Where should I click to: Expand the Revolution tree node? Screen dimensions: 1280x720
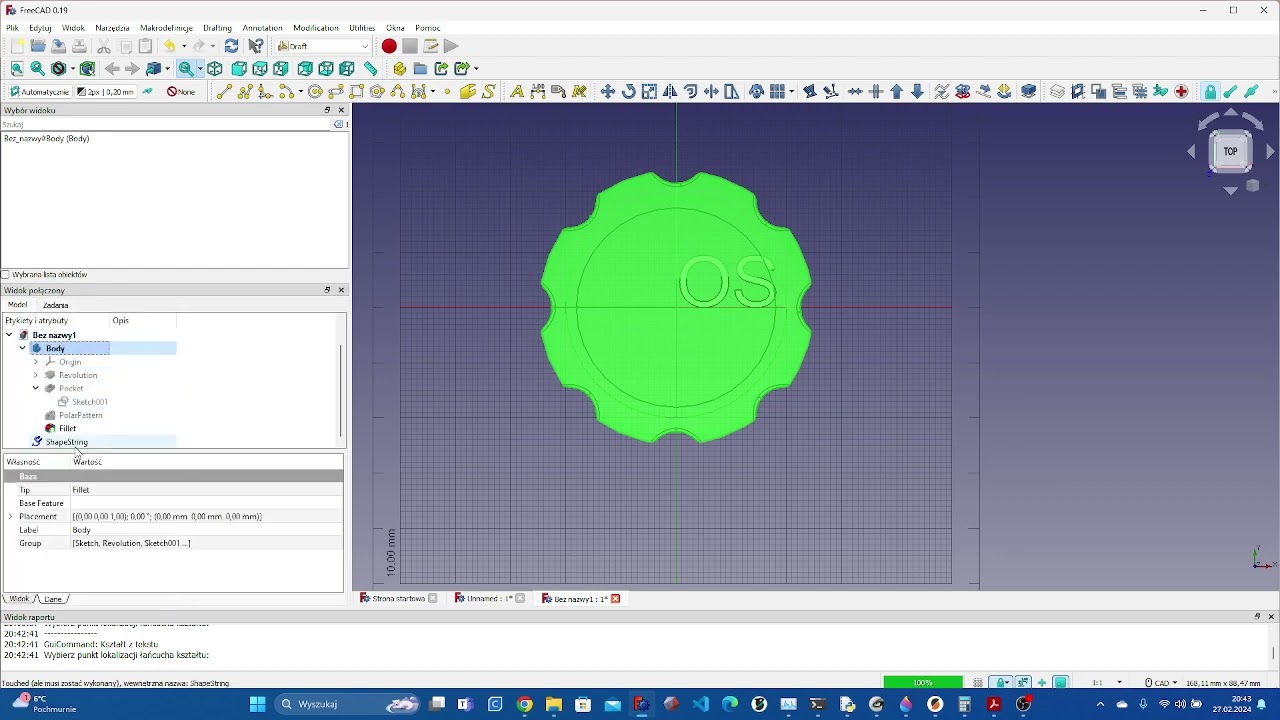pos(36,375)
